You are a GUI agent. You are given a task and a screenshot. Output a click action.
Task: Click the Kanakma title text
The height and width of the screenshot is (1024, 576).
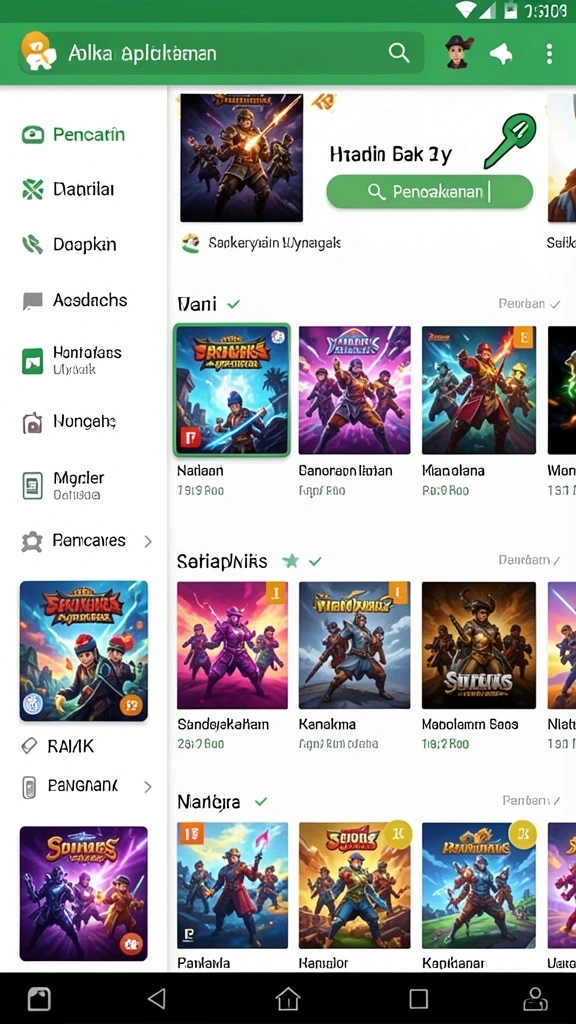pyautogui.click(x=326, y=724)
